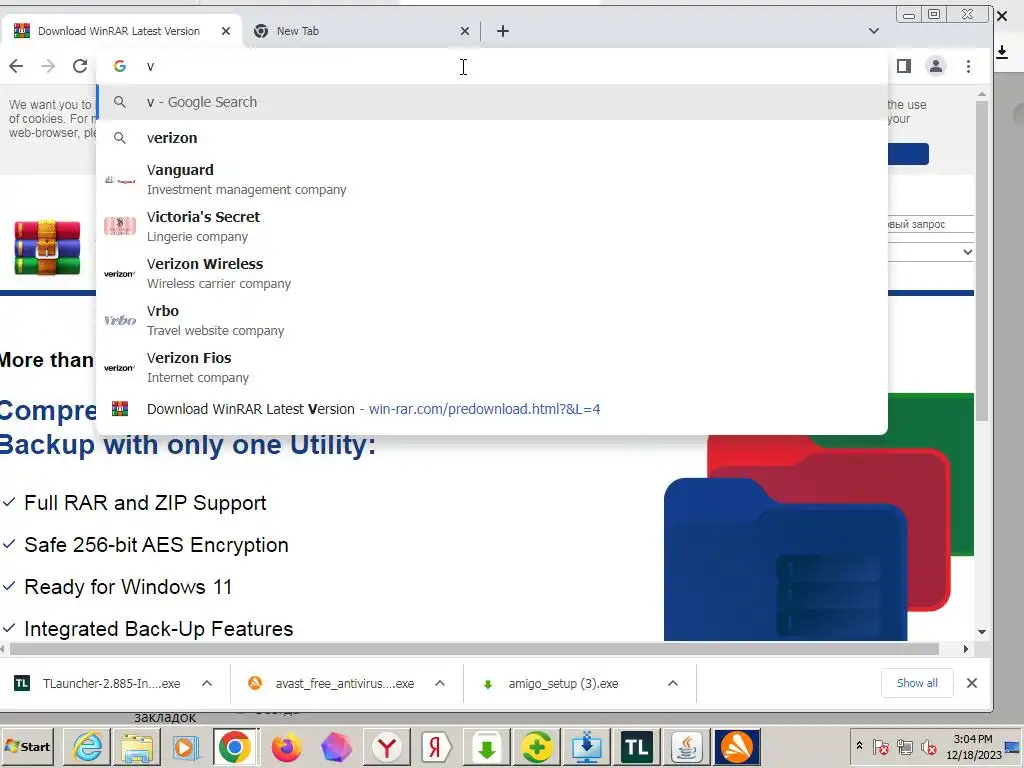Close the New Tab tab
Image resolution: width=1024 pixels, height=768 pixels.
464,31
